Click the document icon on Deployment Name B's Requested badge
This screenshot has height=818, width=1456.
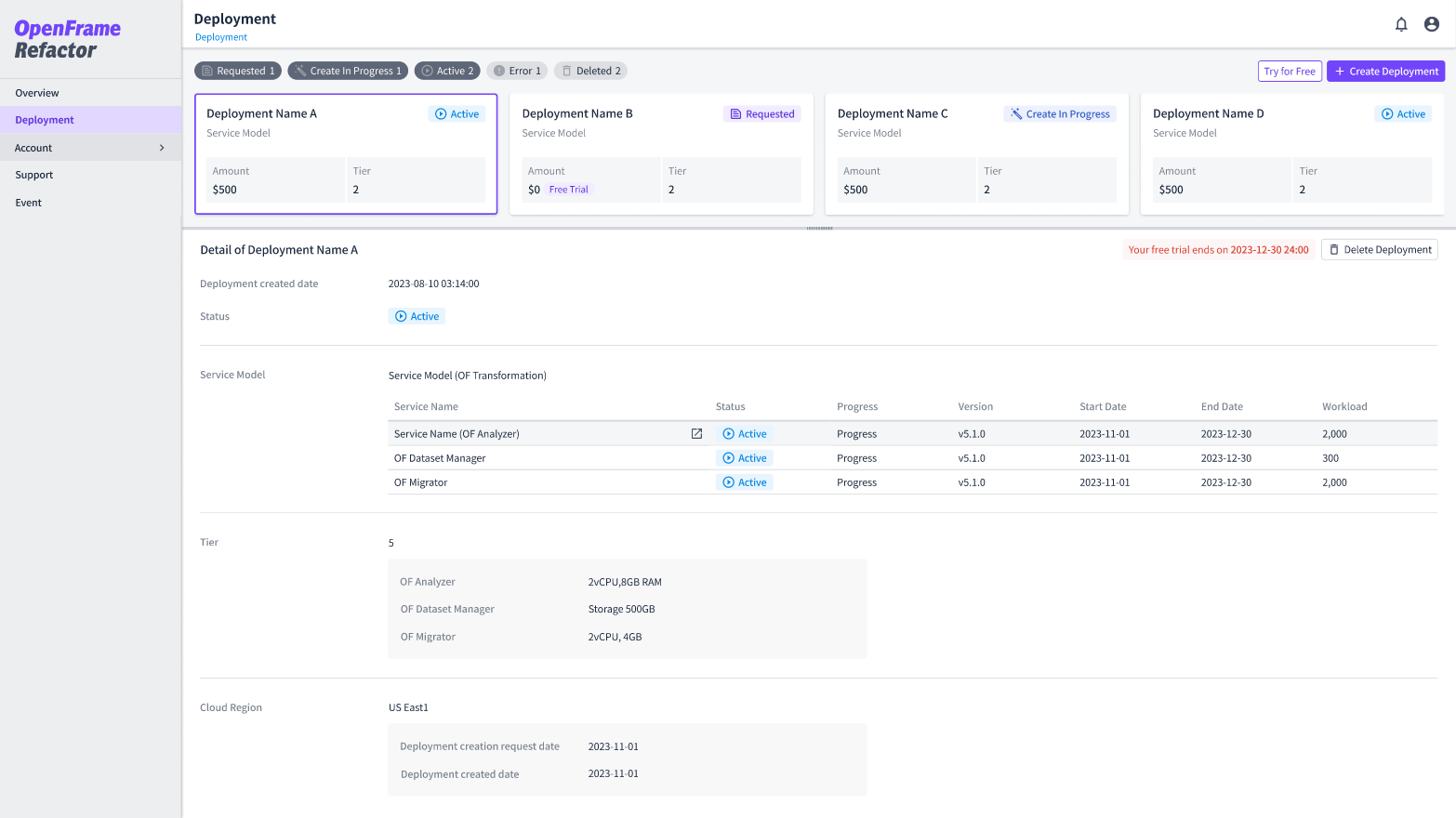[x=734, y=113]
